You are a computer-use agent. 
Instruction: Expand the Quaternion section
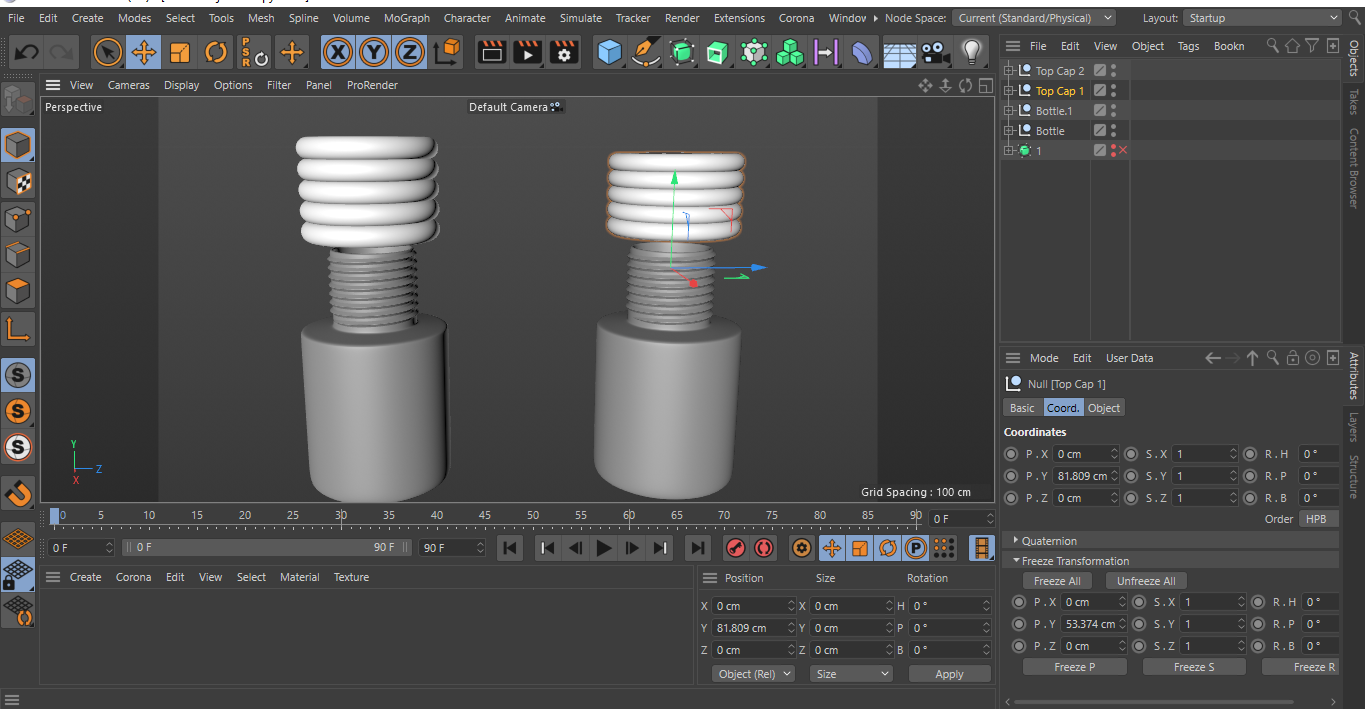(x=1049, y=541)
